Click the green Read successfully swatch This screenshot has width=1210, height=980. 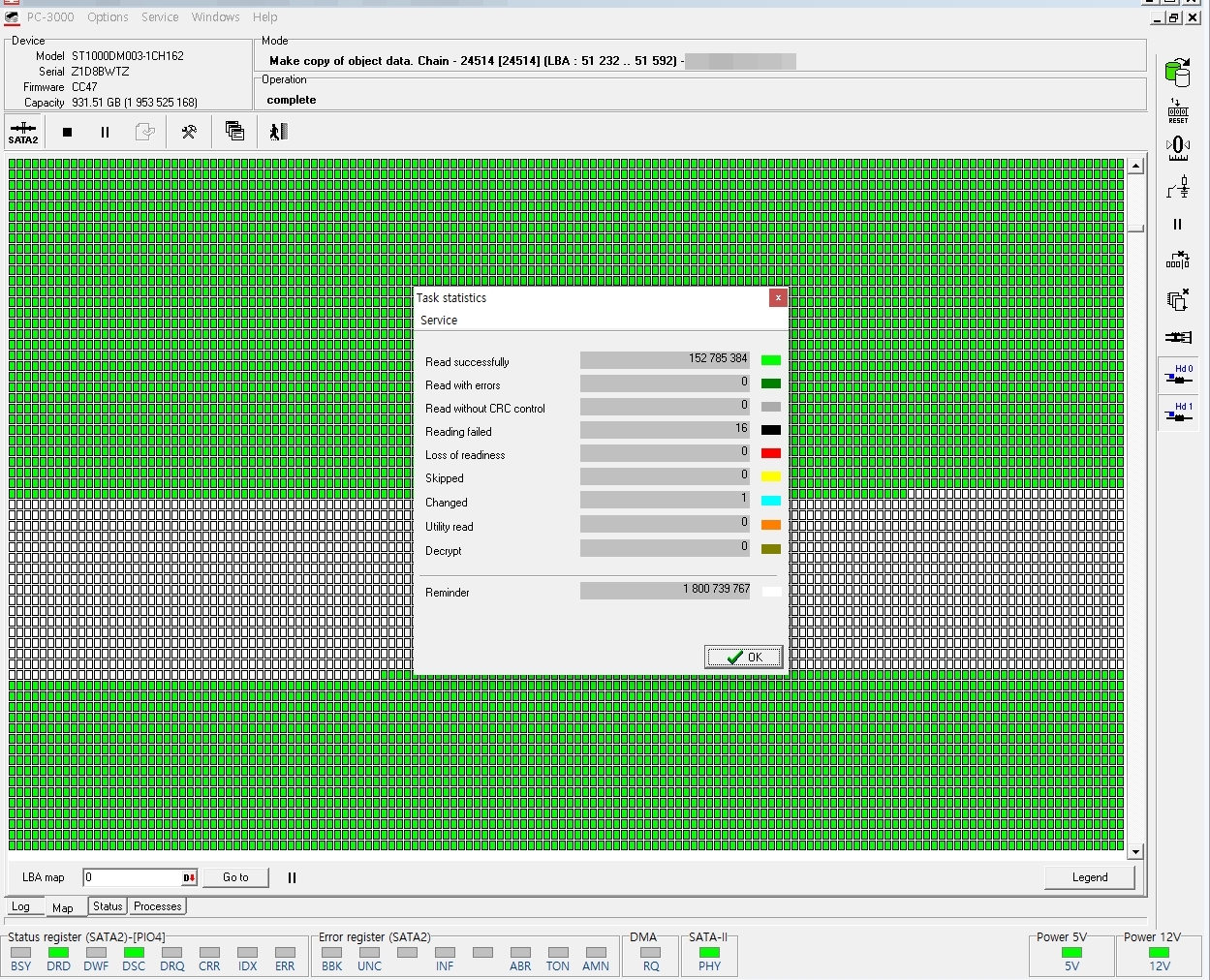771,360
